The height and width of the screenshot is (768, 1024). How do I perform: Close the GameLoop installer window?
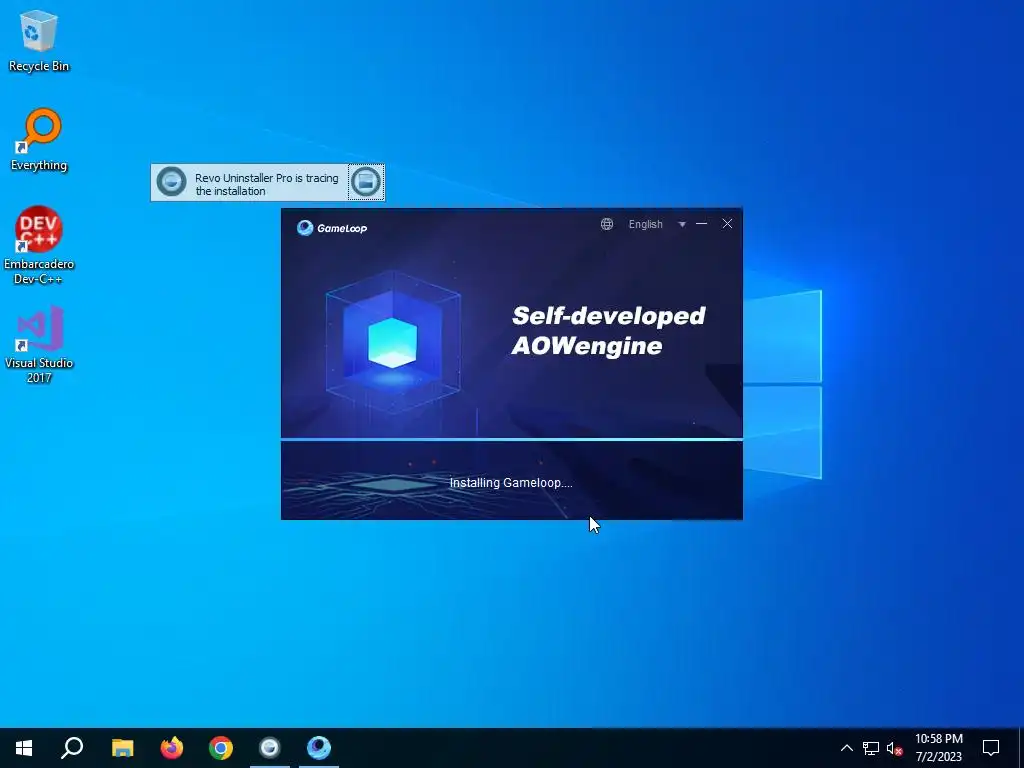pyautogui.click(x=727, y=224)
